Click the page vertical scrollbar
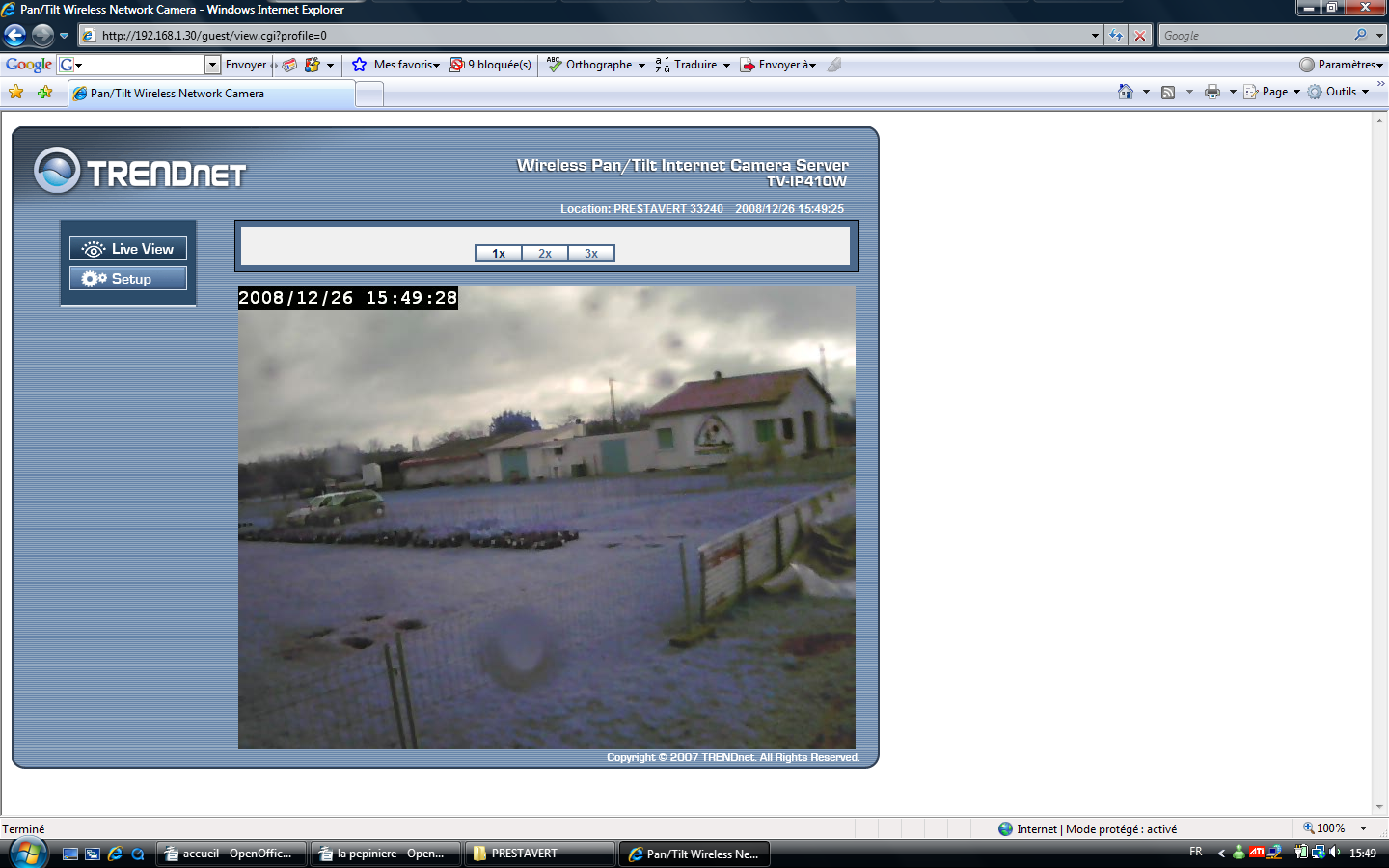This screenshot has width=1389, height=868. point(1378,463)
